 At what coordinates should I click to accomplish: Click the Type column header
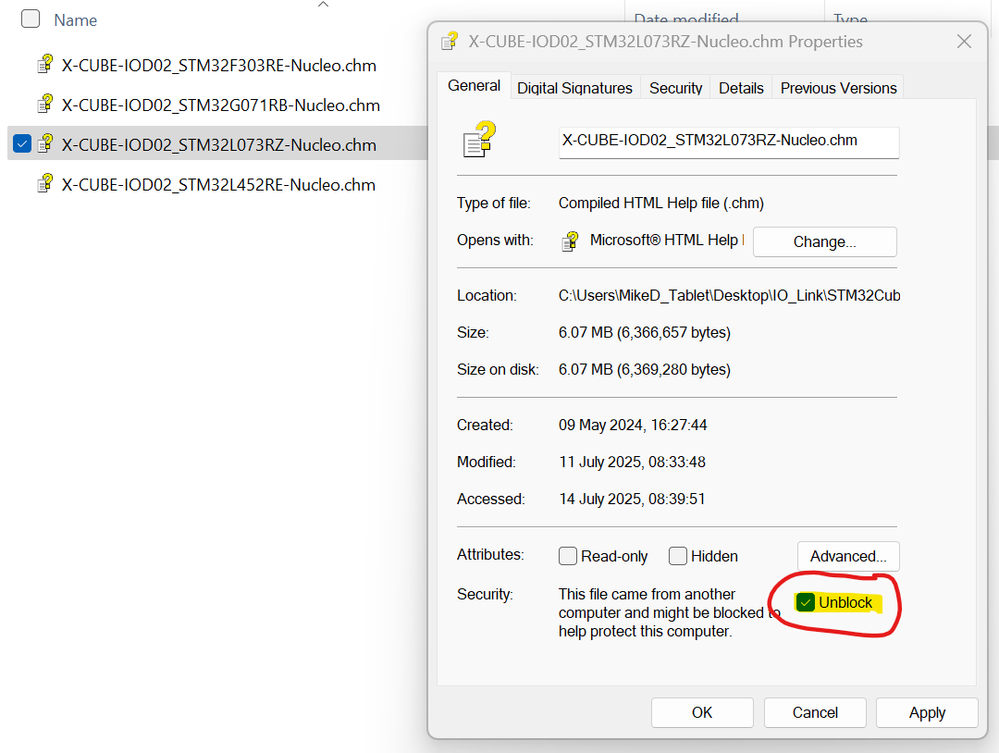click(x=850, y=19)
